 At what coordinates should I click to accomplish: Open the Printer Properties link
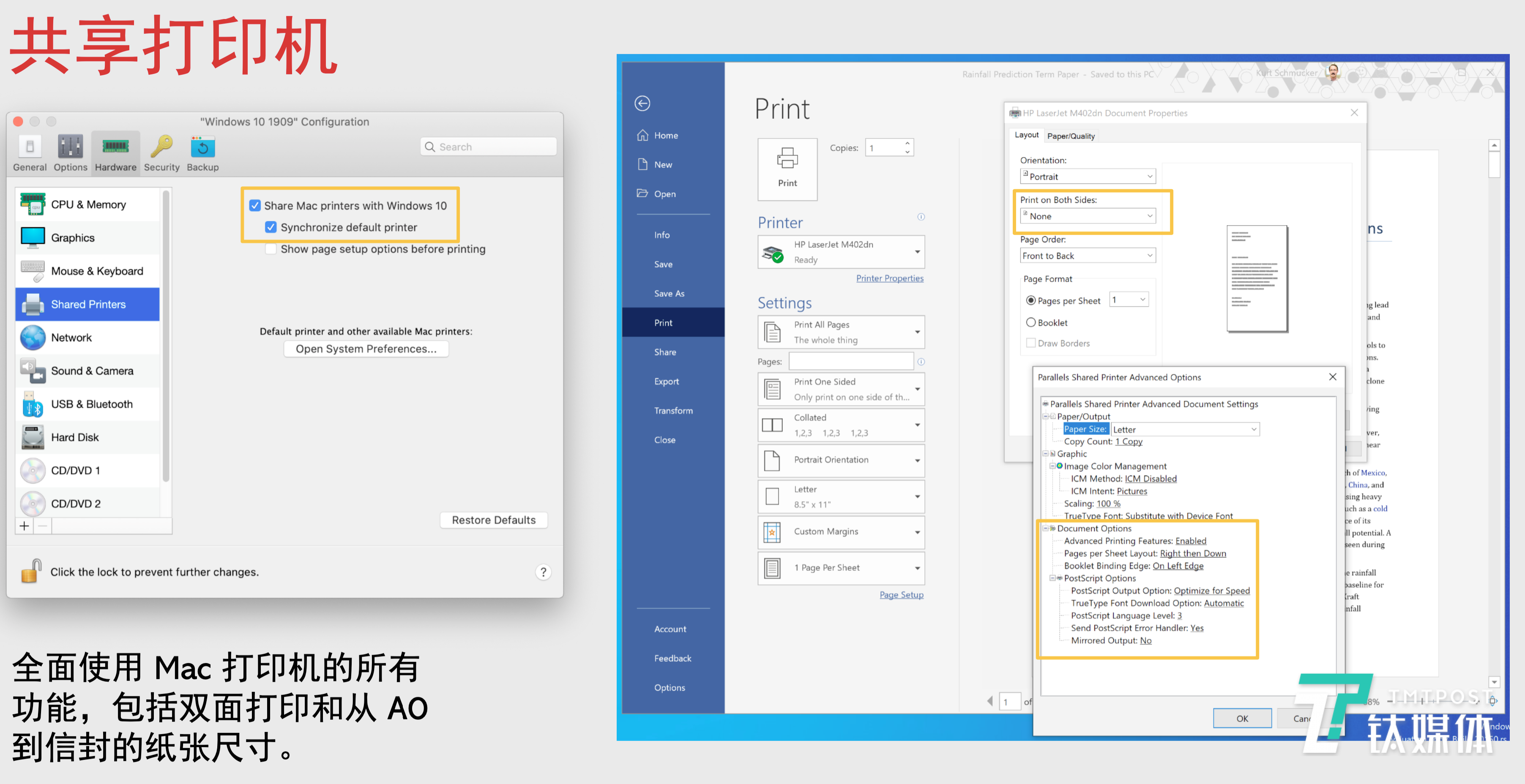889,278
